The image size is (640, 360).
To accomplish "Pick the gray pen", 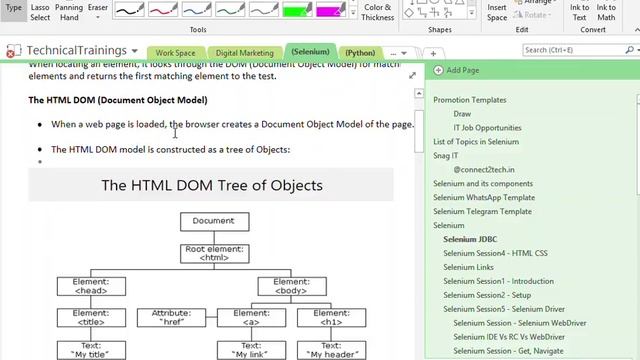I will pos(264,9).
